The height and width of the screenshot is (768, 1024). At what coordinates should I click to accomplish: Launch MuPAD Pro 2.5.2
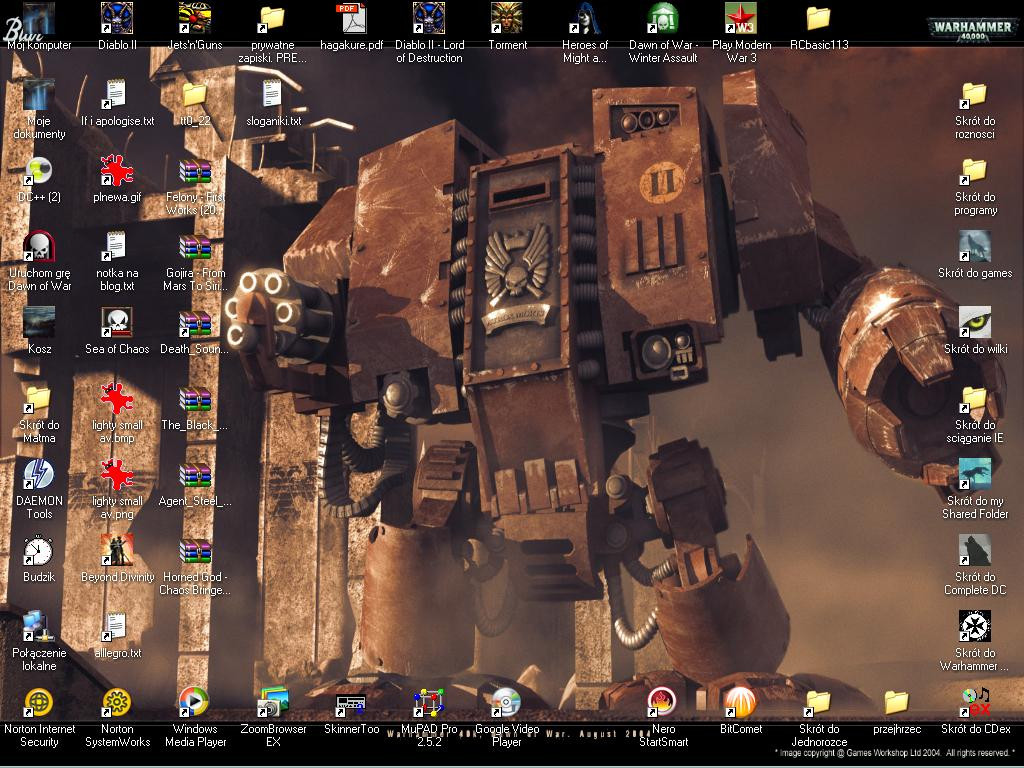pos(429,703)
